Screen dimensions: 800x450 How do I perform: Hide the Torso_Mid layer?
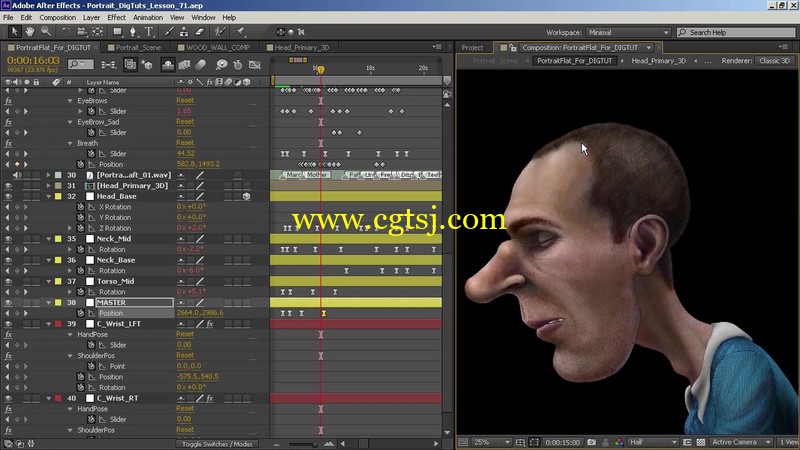(8, 281)
